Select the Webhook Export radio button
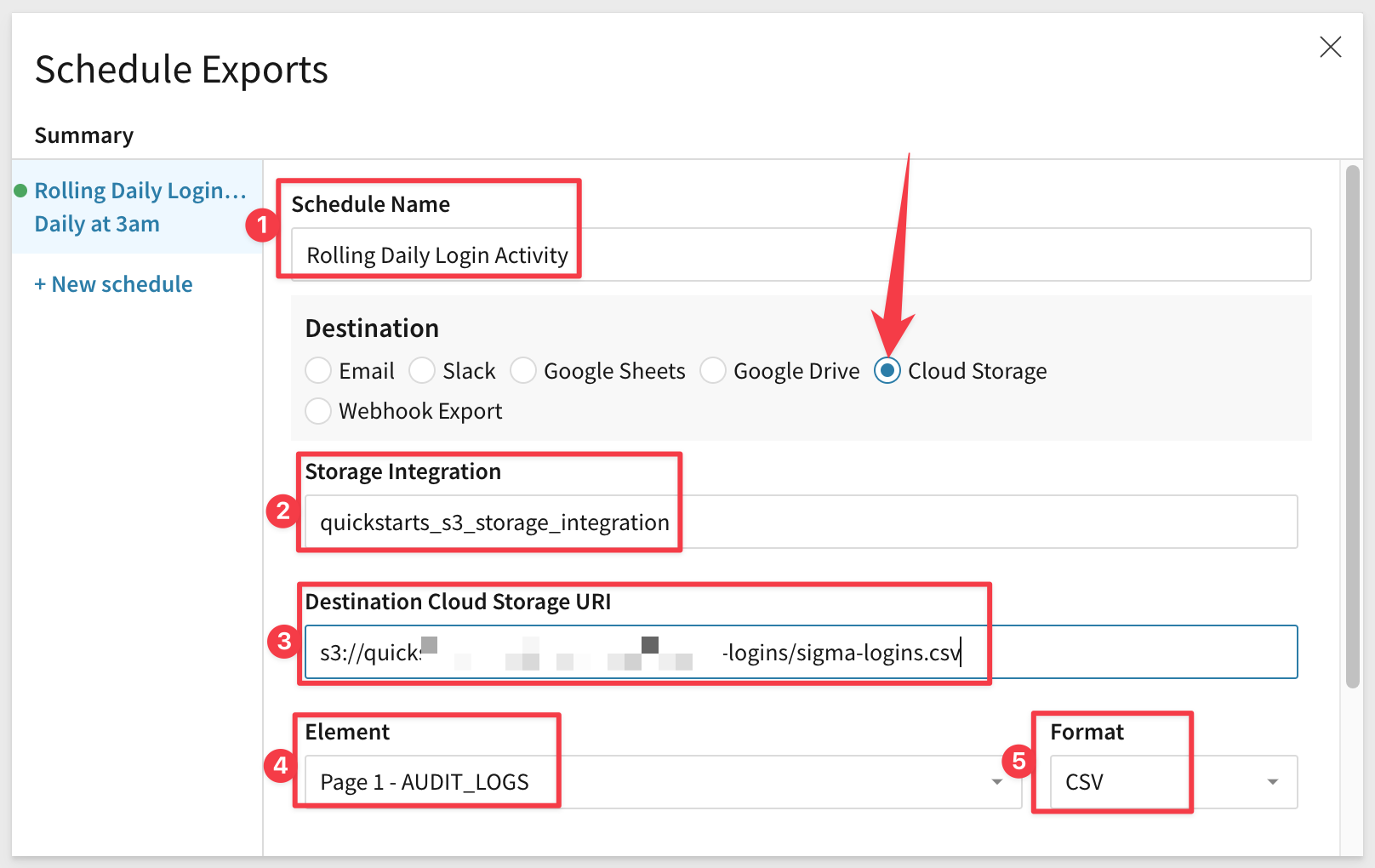This screenshot has width=1375, height=868. pos(318,410)
